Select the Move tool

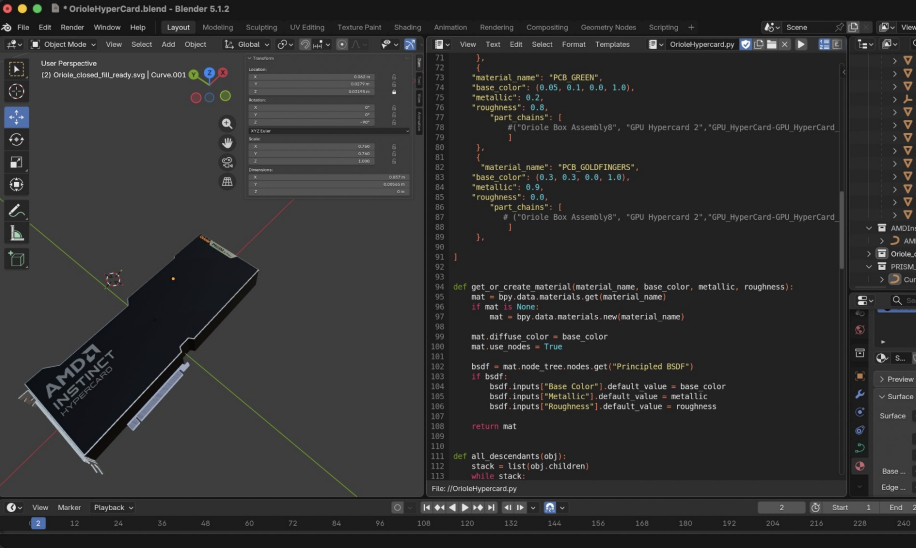[x=16, y=117]
